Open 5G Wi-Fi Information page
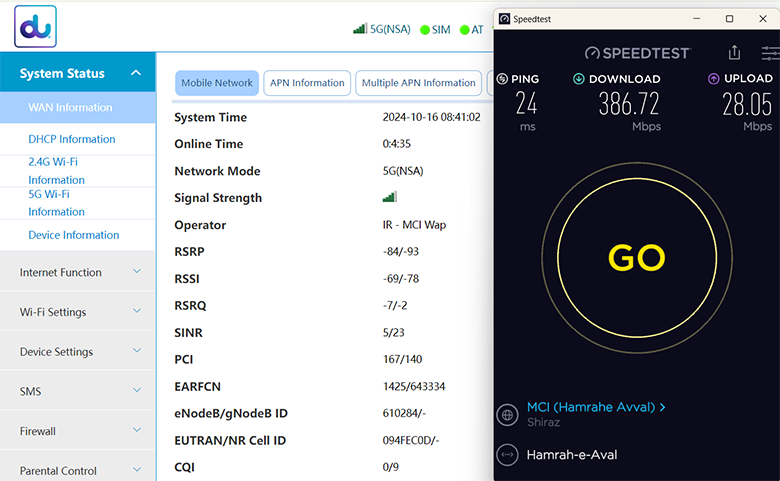 pos(78,203)
